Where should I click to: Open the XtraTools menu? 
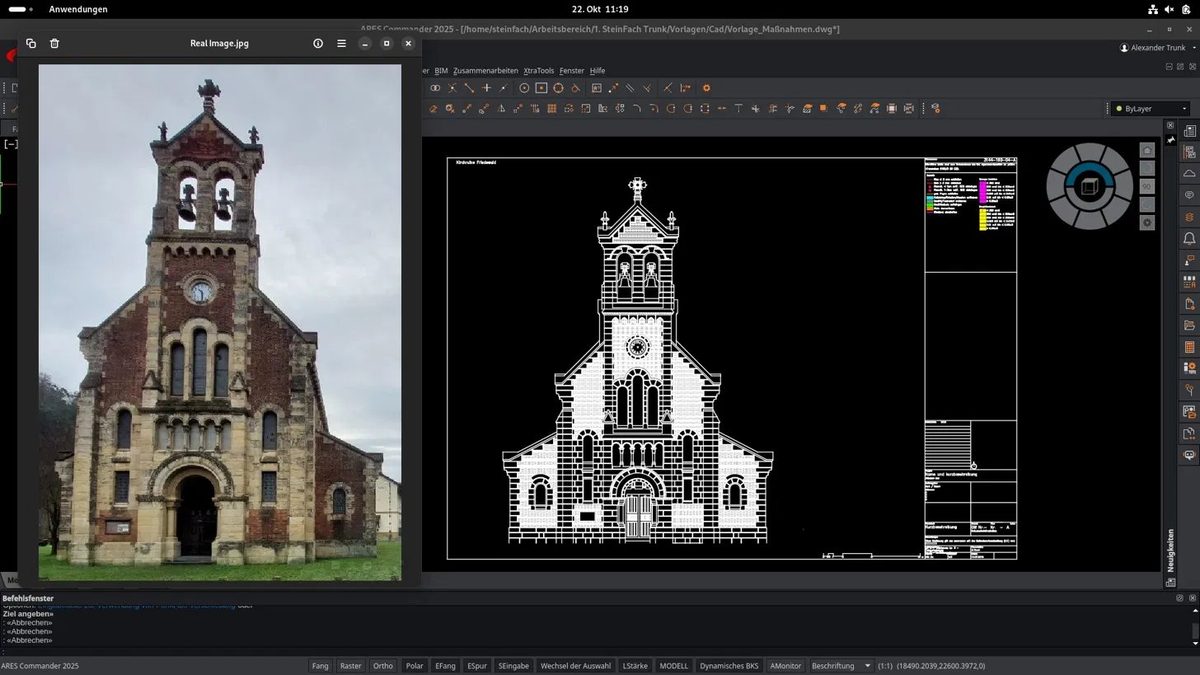pos(538,71)
